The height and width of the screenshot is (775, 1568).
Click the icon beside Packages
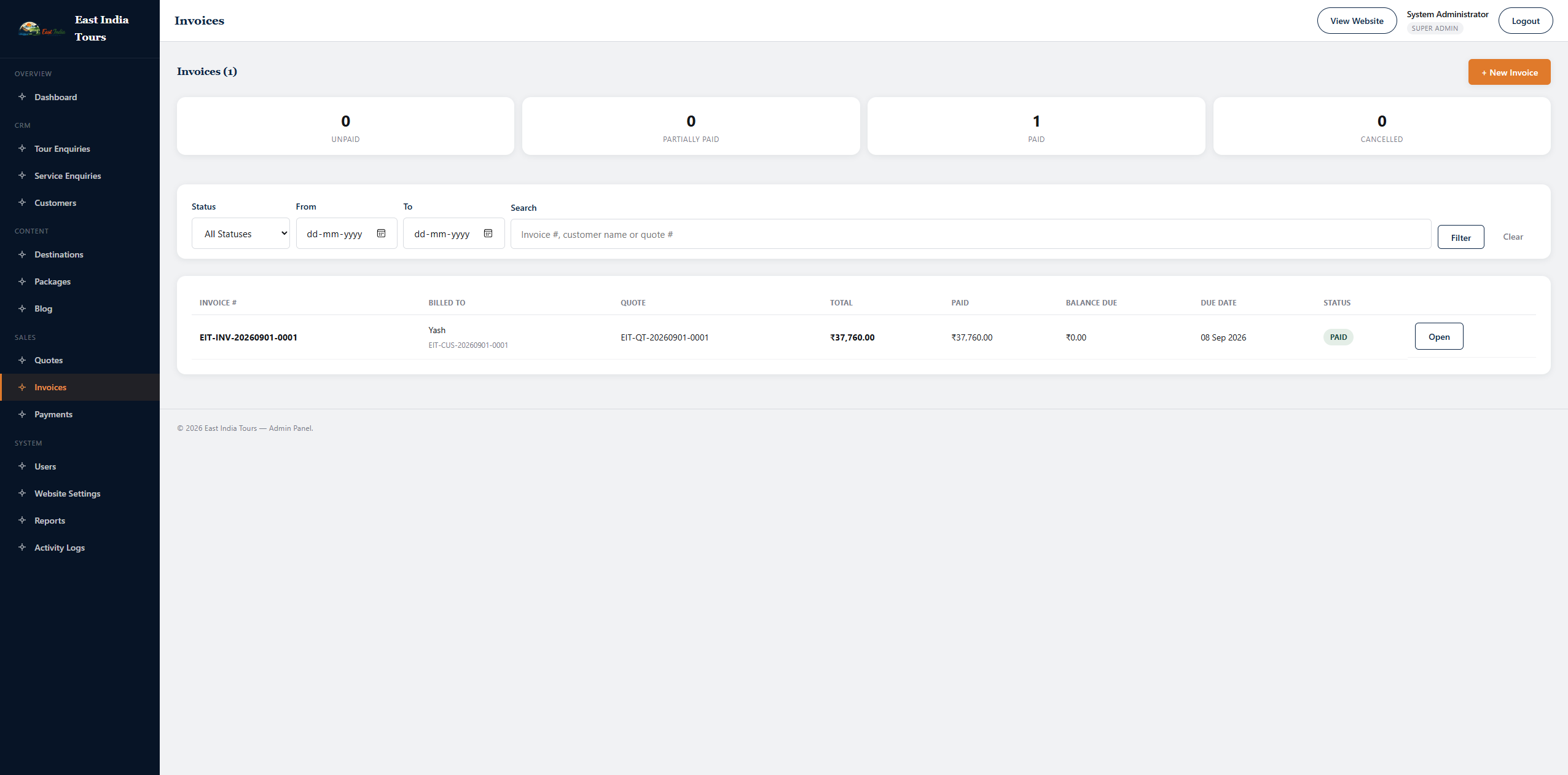coord(22,281)
